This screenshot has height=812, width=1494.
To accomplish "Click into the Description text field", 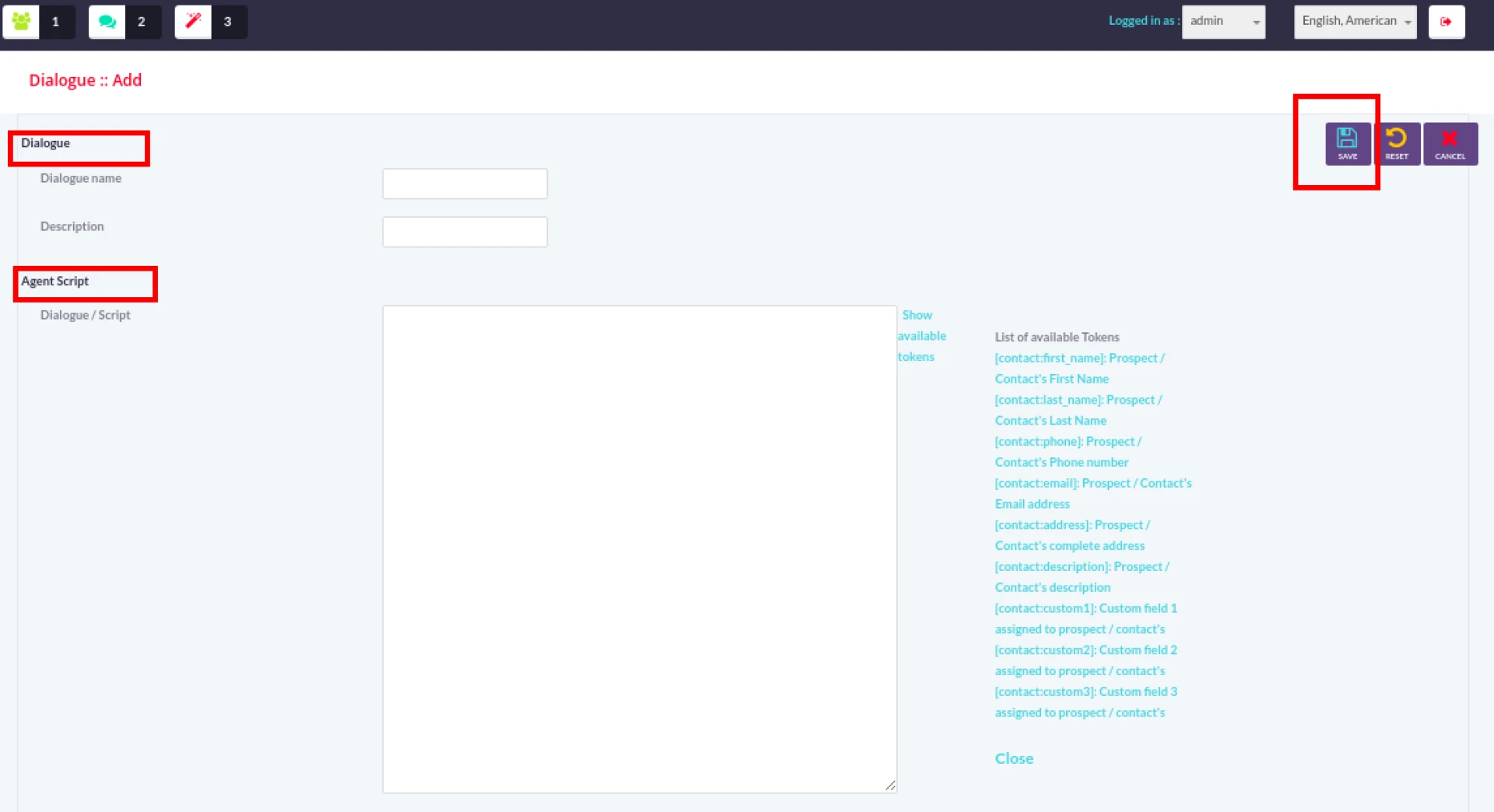I will tap(465, 233).
